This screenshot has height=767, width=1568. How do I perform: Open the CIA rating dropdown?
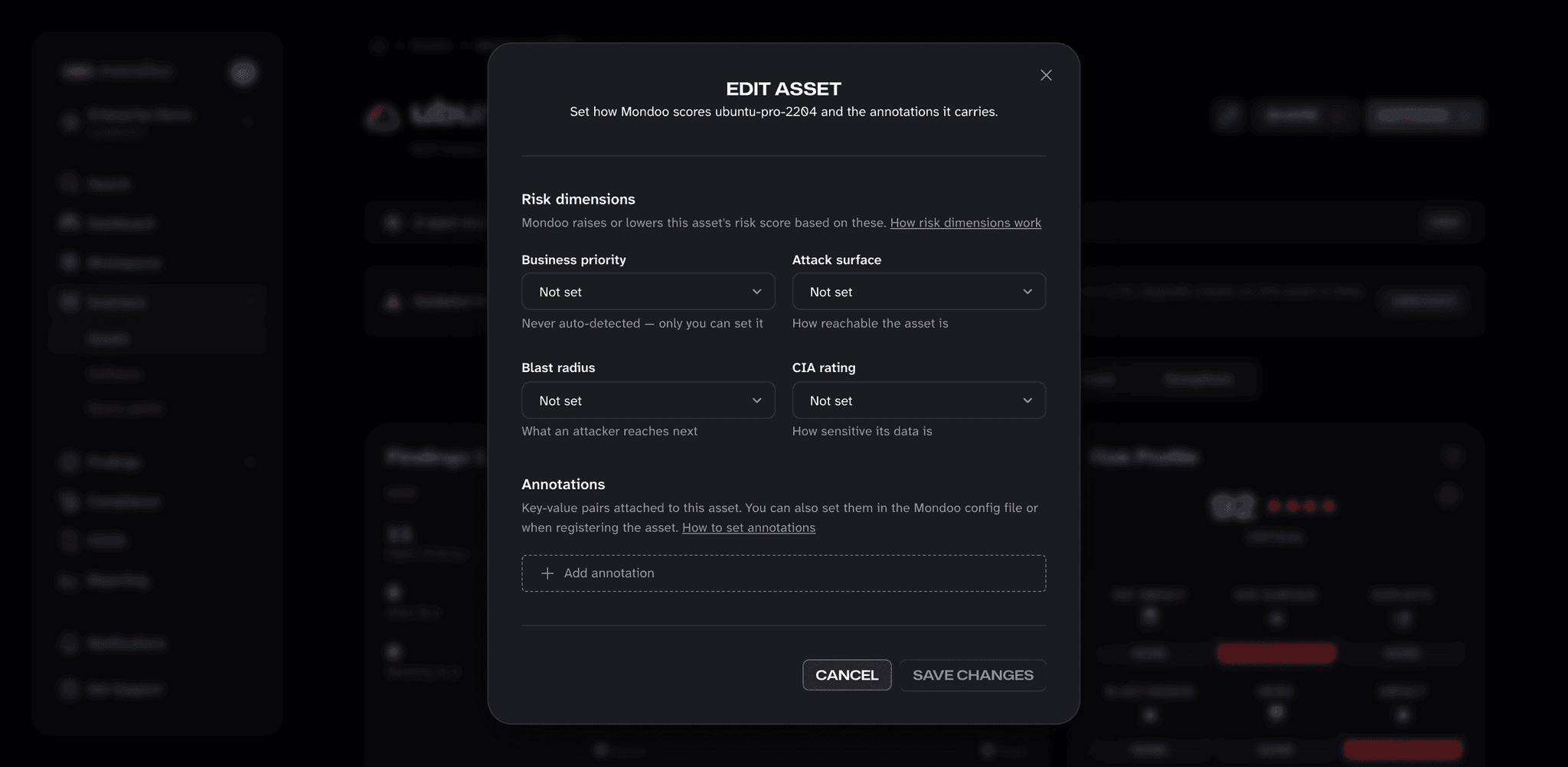[919, 400]
